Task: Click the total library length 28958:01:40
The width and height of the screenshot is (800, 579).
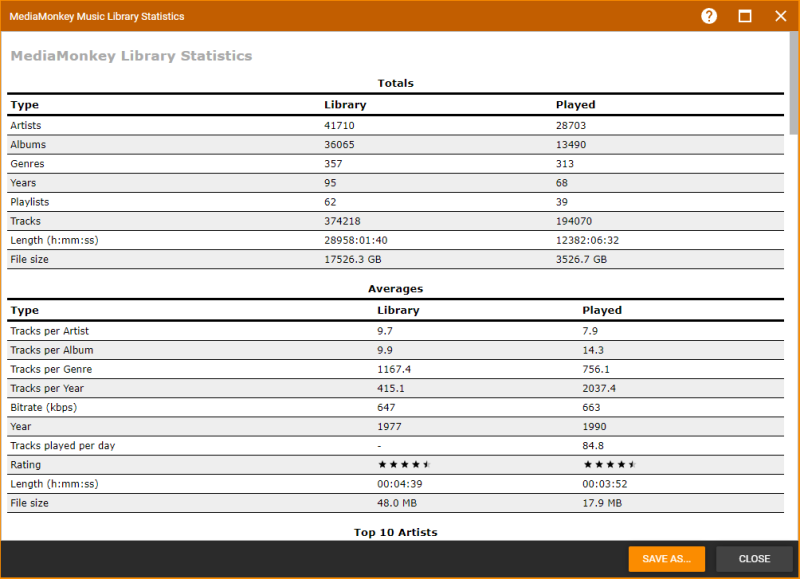Action: tap(356, 241)
